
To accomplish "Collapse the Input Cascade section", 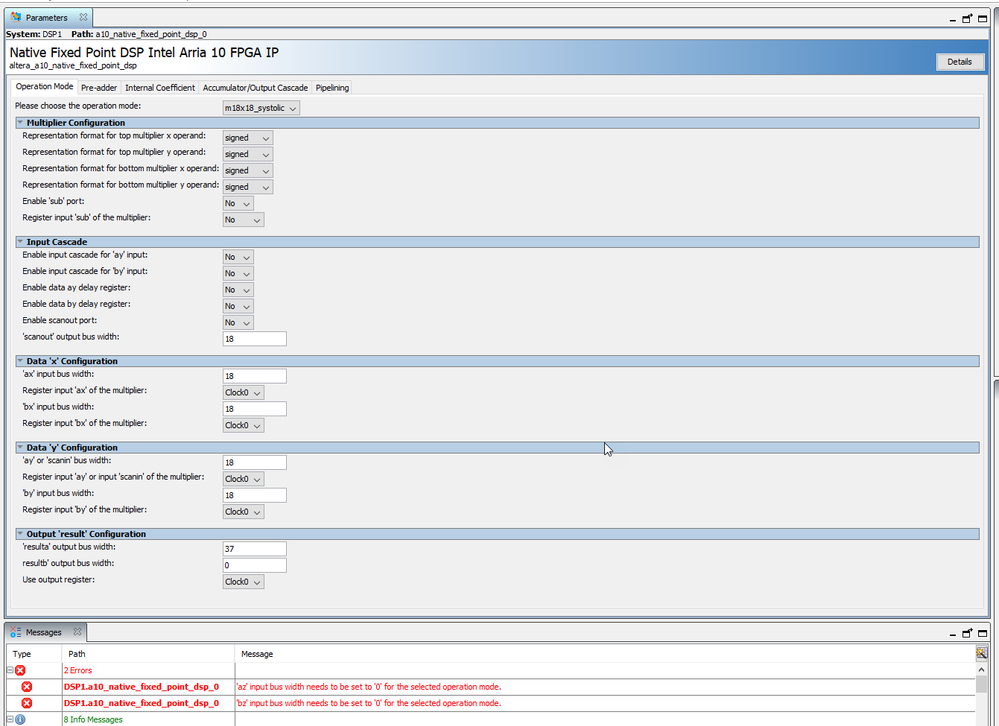I will point(20,241).
